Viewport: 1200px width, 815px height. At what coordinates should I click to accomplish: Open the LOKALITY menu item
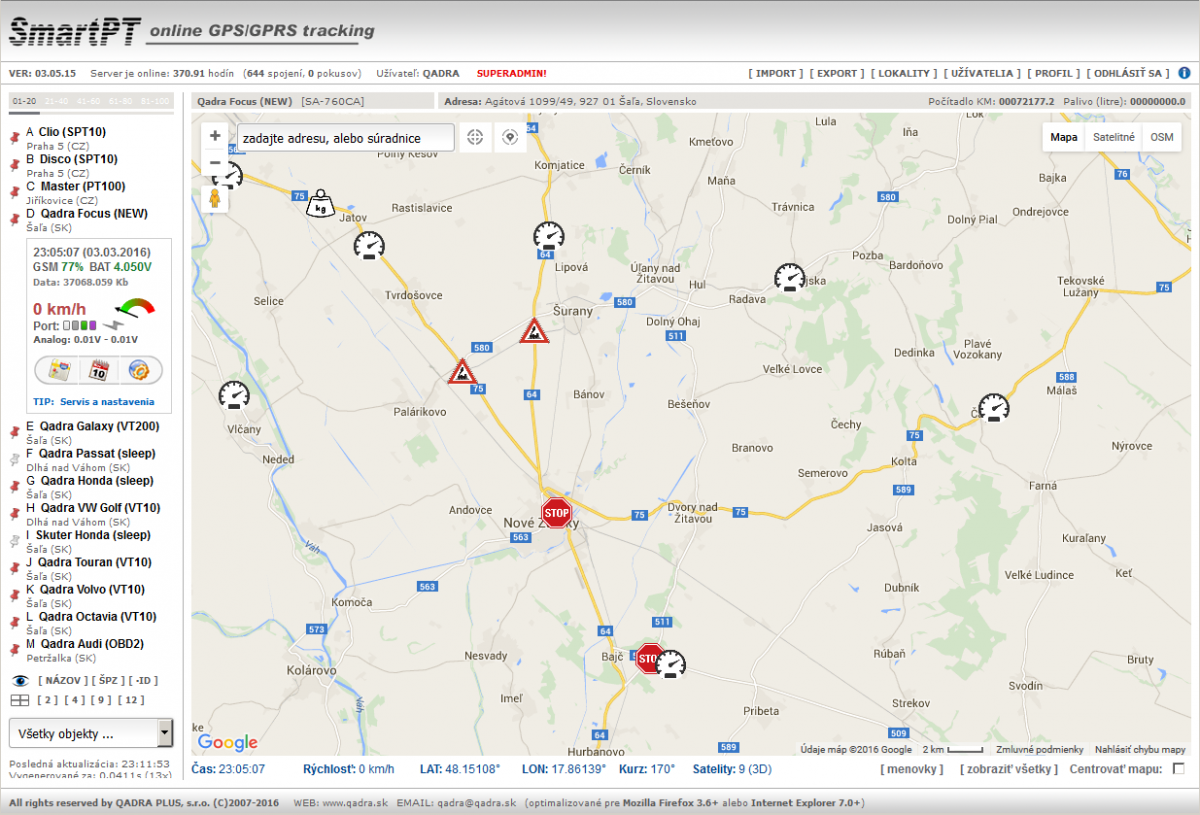pyautogui.click(x=904, y=73)
